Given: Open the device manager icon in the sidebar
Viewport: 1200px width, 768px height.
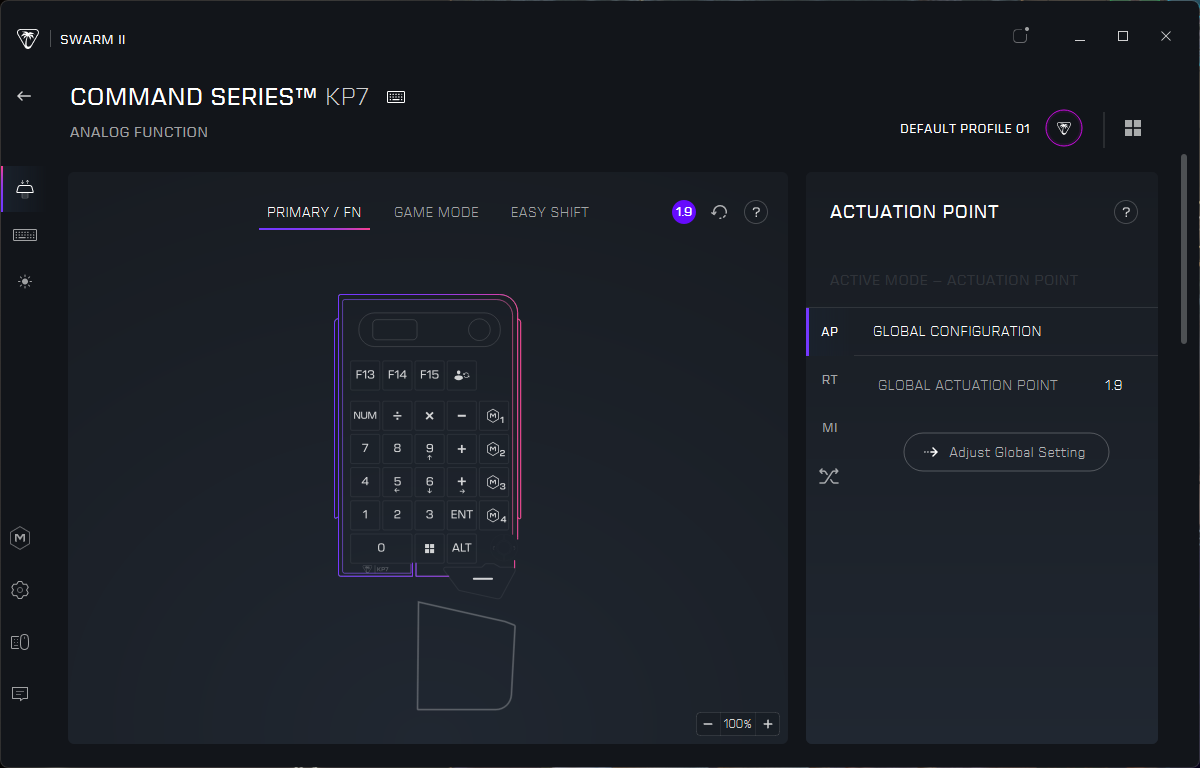Looking at the screenshot, I should click(x=20, y=642).
